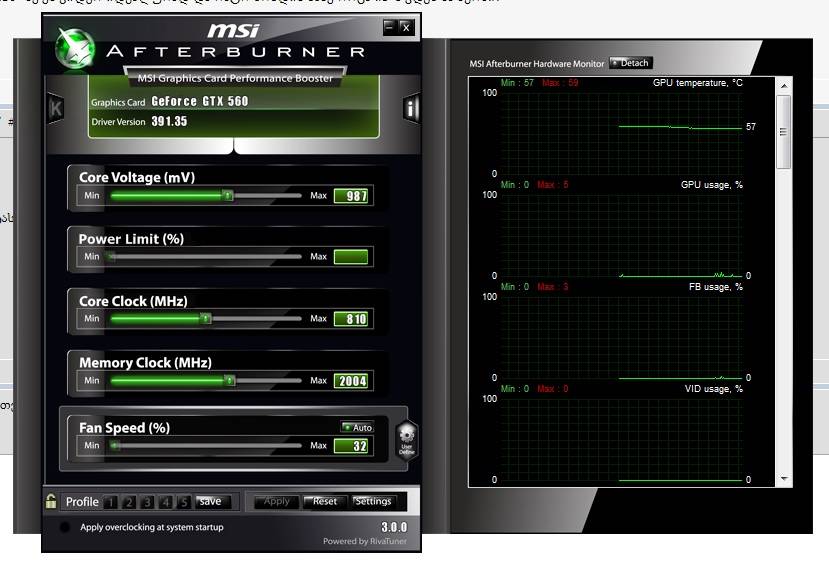Click the Core Voltage slider handle
Screen dimensions: 829x567
click(x=227, y=196)
